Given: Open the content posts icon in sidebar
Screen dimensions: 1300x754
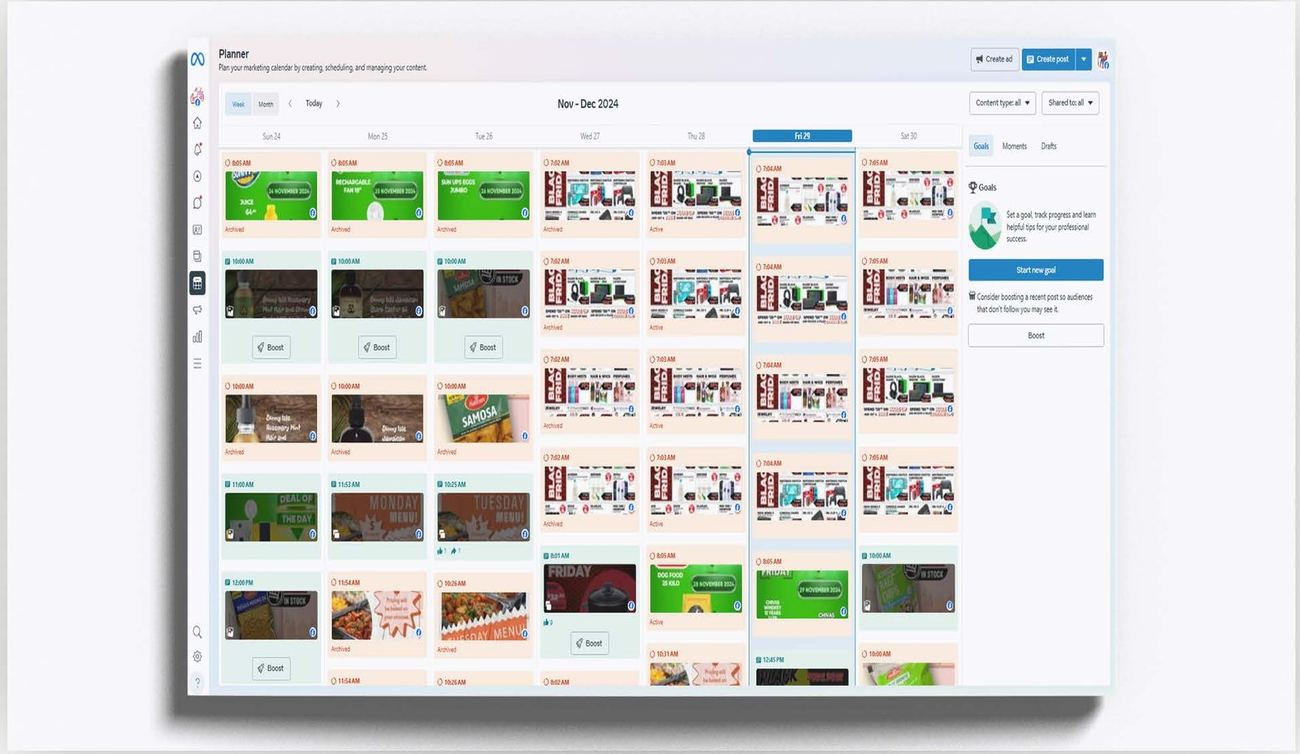Looking at the screenshot, I should [197, 256].
